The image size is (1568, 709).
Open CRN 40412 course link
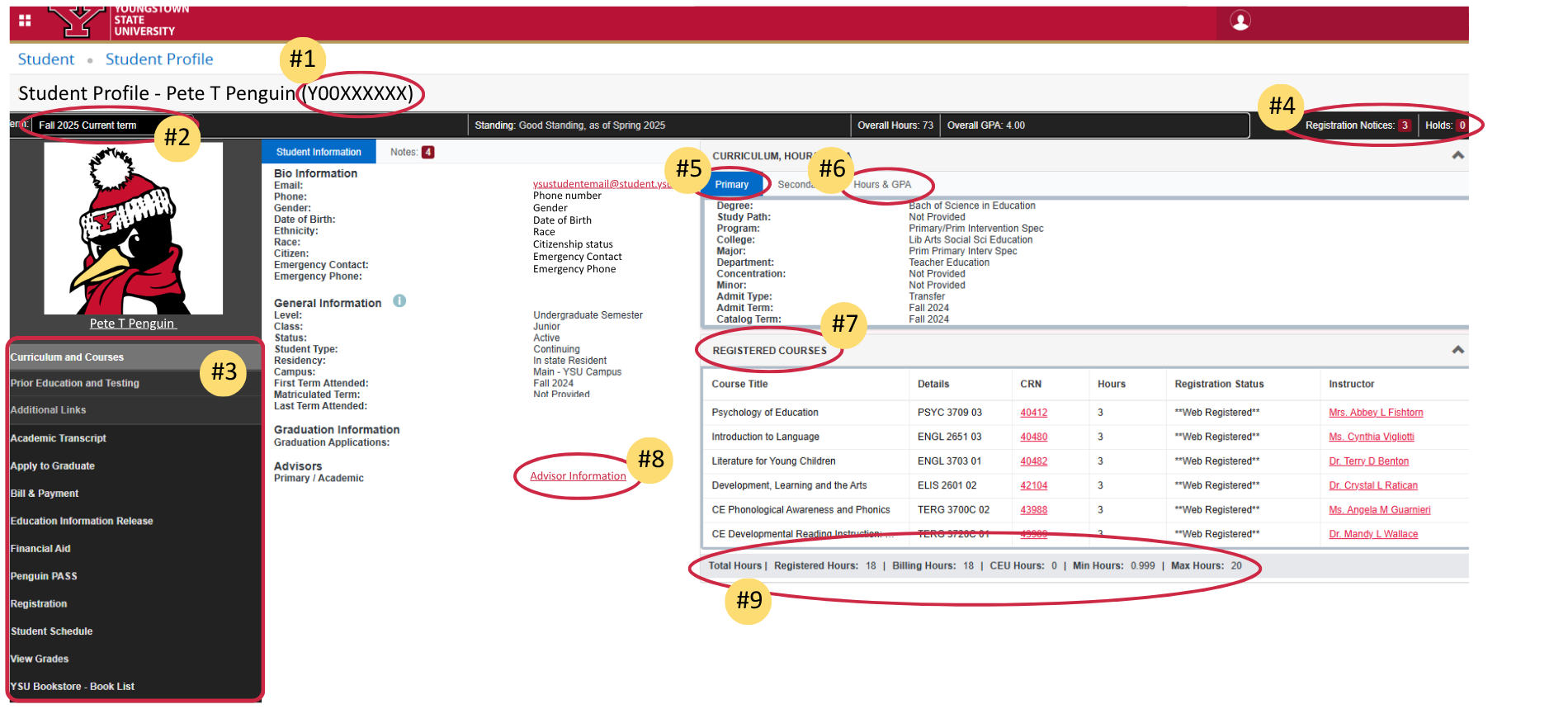tap(1033, 413)
